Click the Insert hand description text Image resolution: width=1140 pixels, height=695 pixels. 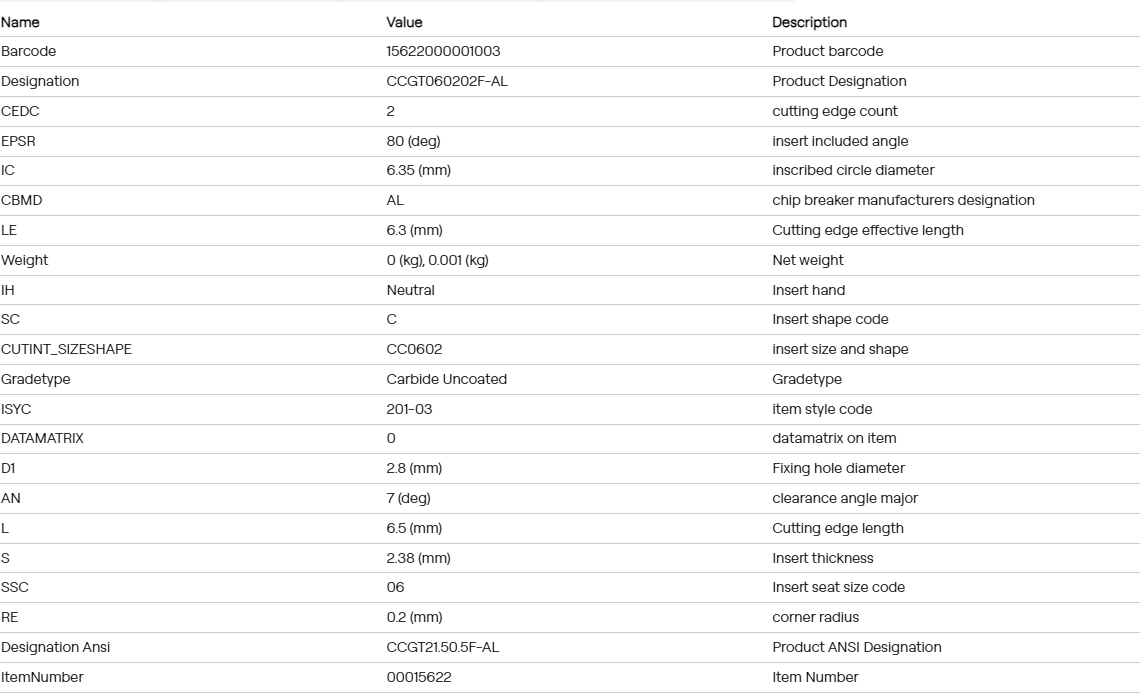pos(808,290)
